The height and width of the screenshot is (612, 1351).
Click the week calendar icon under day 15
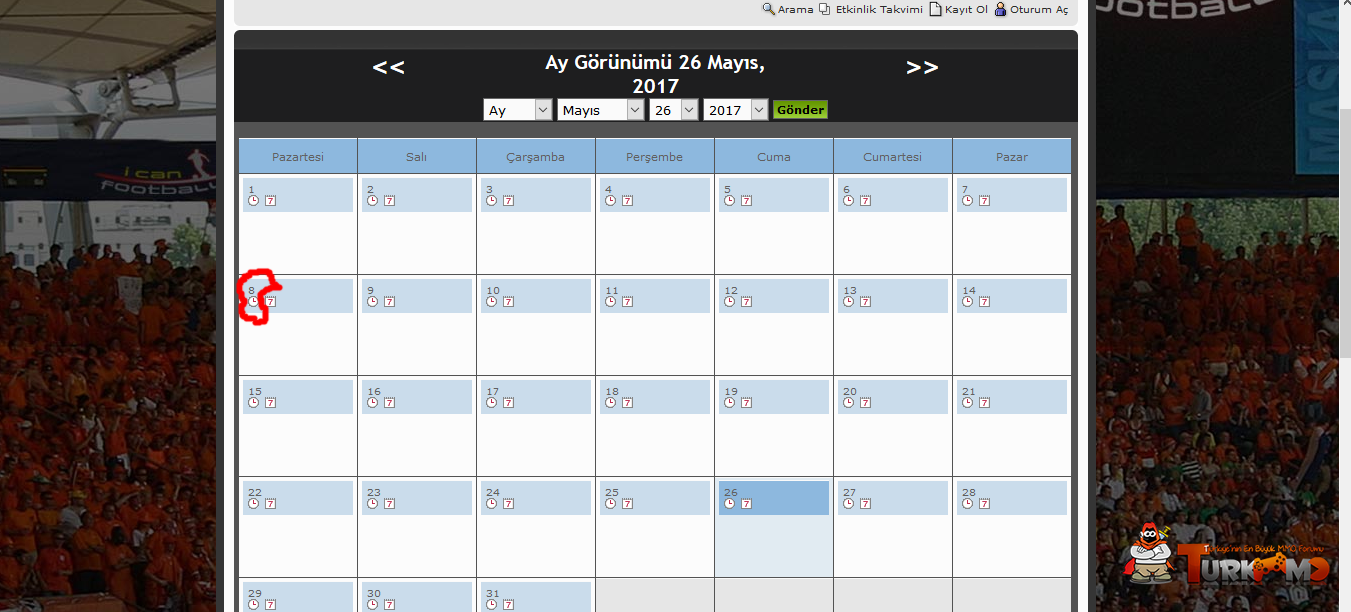click(x=271, y=402)
